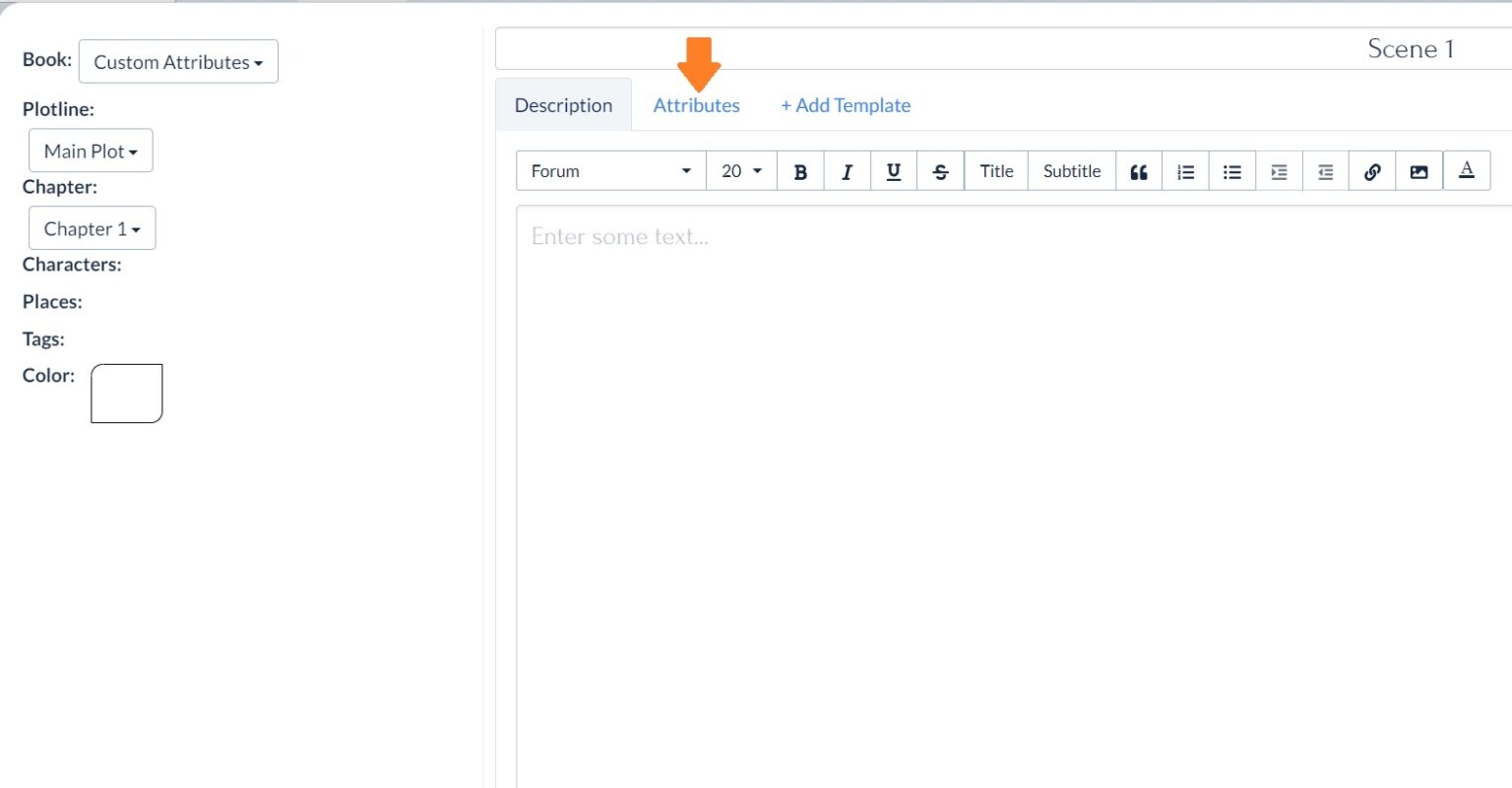Click into the Enter some text area

pyautogui.click(x=984, y=443)
